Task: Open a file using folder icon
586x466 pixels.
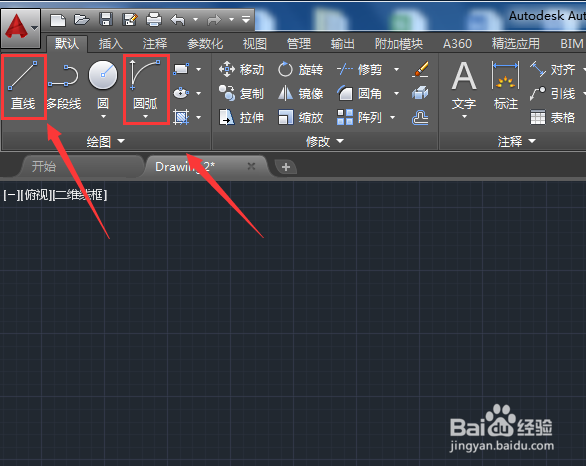Action: click(81, 19)
